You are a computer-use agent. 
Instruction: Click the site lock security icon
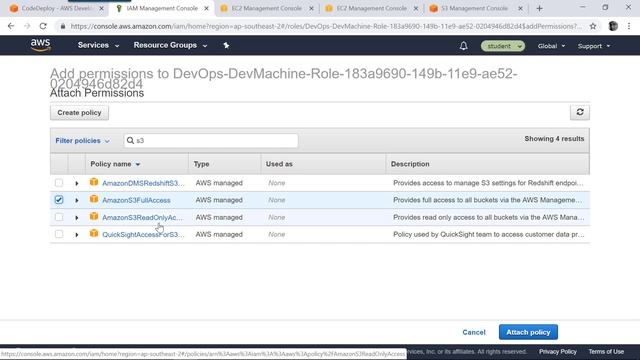point(63,27)
